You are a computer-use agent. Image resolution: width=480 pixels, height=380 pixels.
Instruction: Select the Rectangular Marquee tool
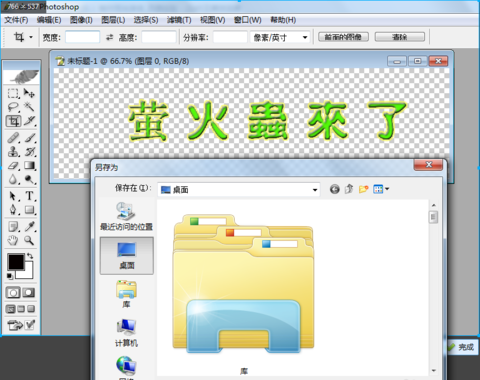pos(13,93)
